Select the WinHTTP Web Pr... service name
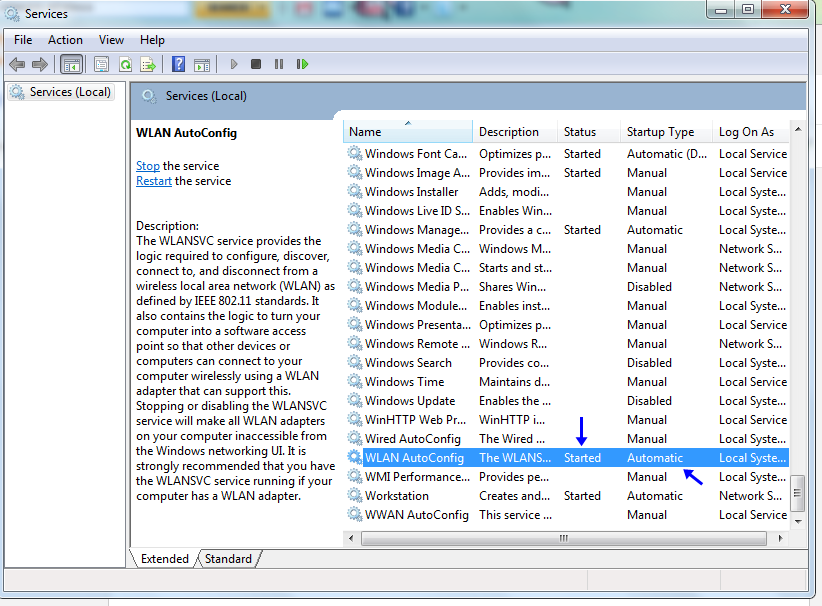The width and height of the screenshot is (822, 606). tap(415, 419)
